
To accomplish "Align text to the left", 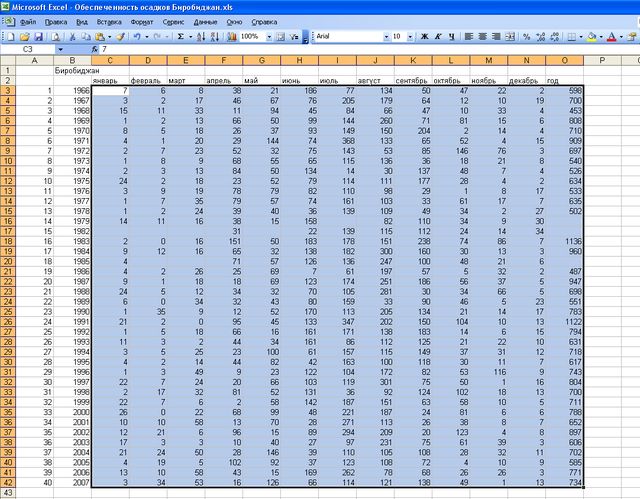I will point(469,37).
